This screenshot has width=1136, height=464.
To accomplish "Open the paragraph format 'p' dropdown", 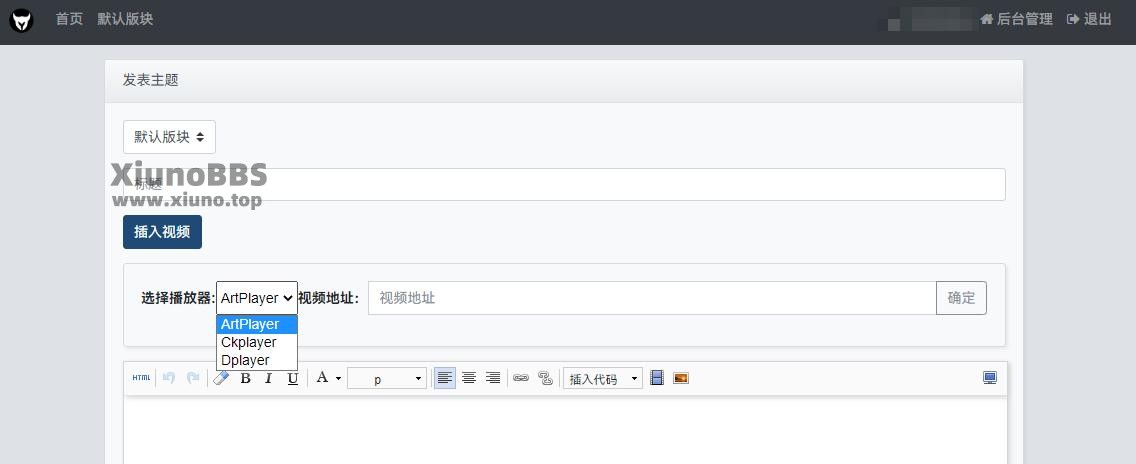I will coord(387,379).
